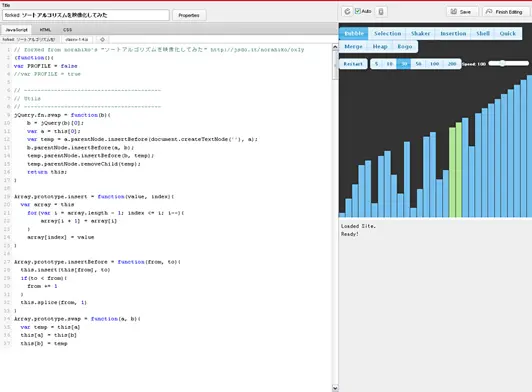Select the Quick sort option
The image size is (532, 392).
(x=508, y=33)
